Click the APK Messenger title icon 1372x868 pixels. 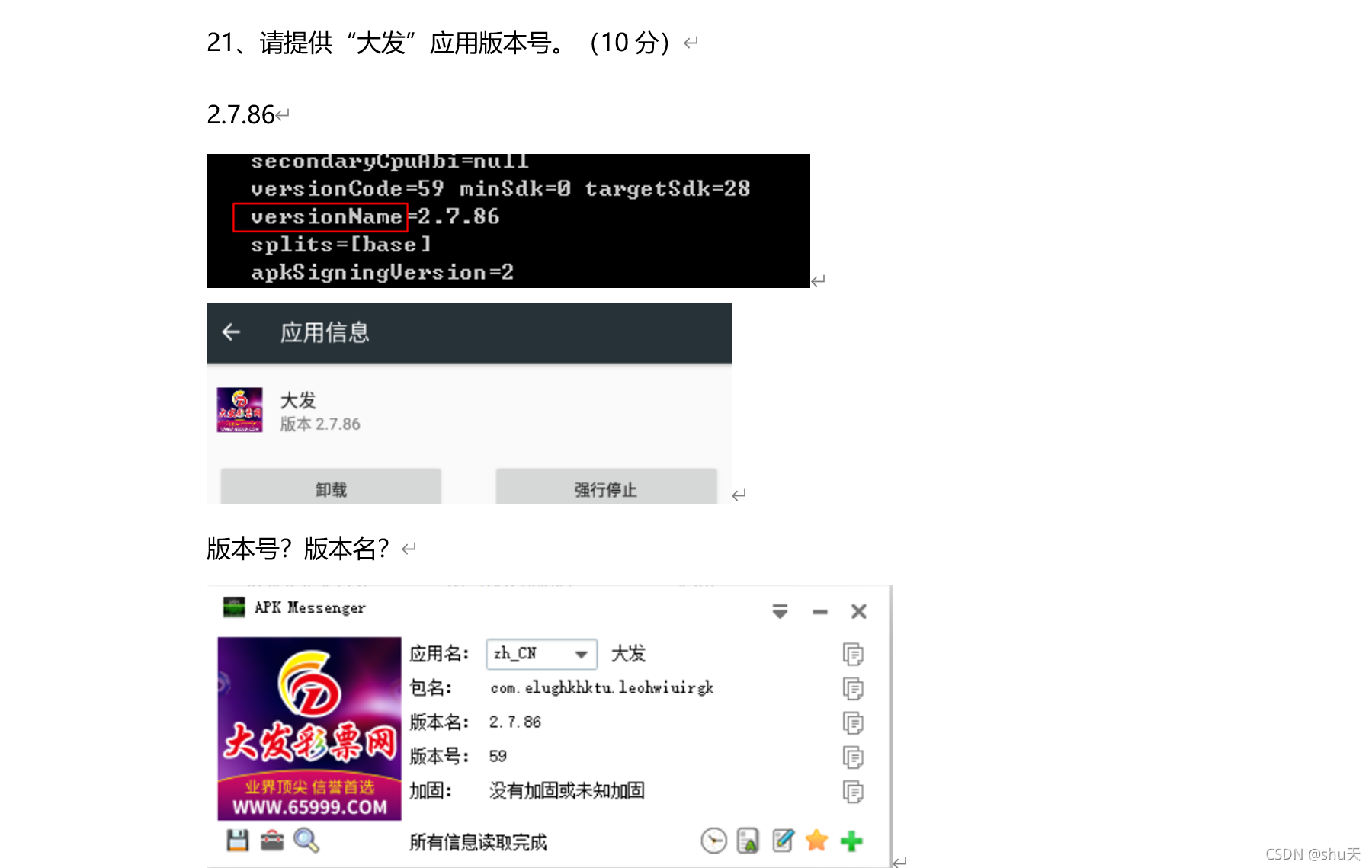pyautogui.click(x=233, y=607)
